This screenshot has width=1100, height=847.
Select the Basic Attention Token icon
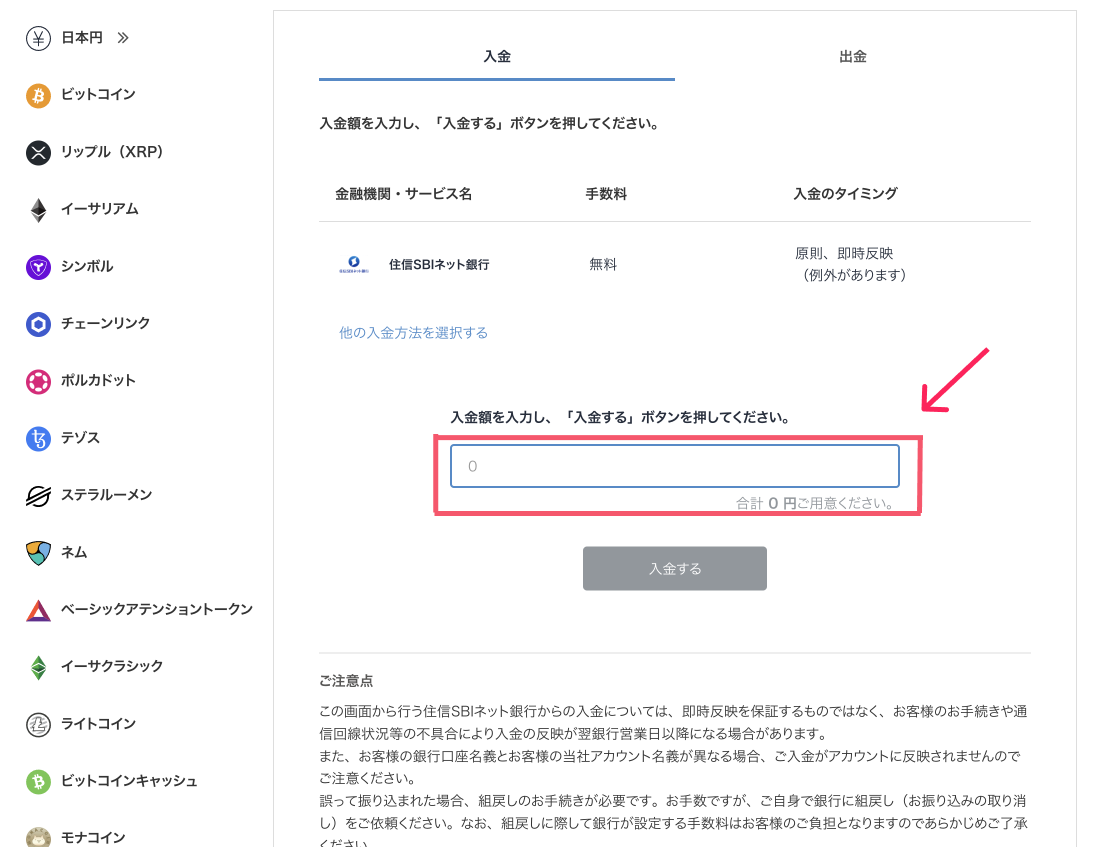pyautogui.click(x=38, y=610)
